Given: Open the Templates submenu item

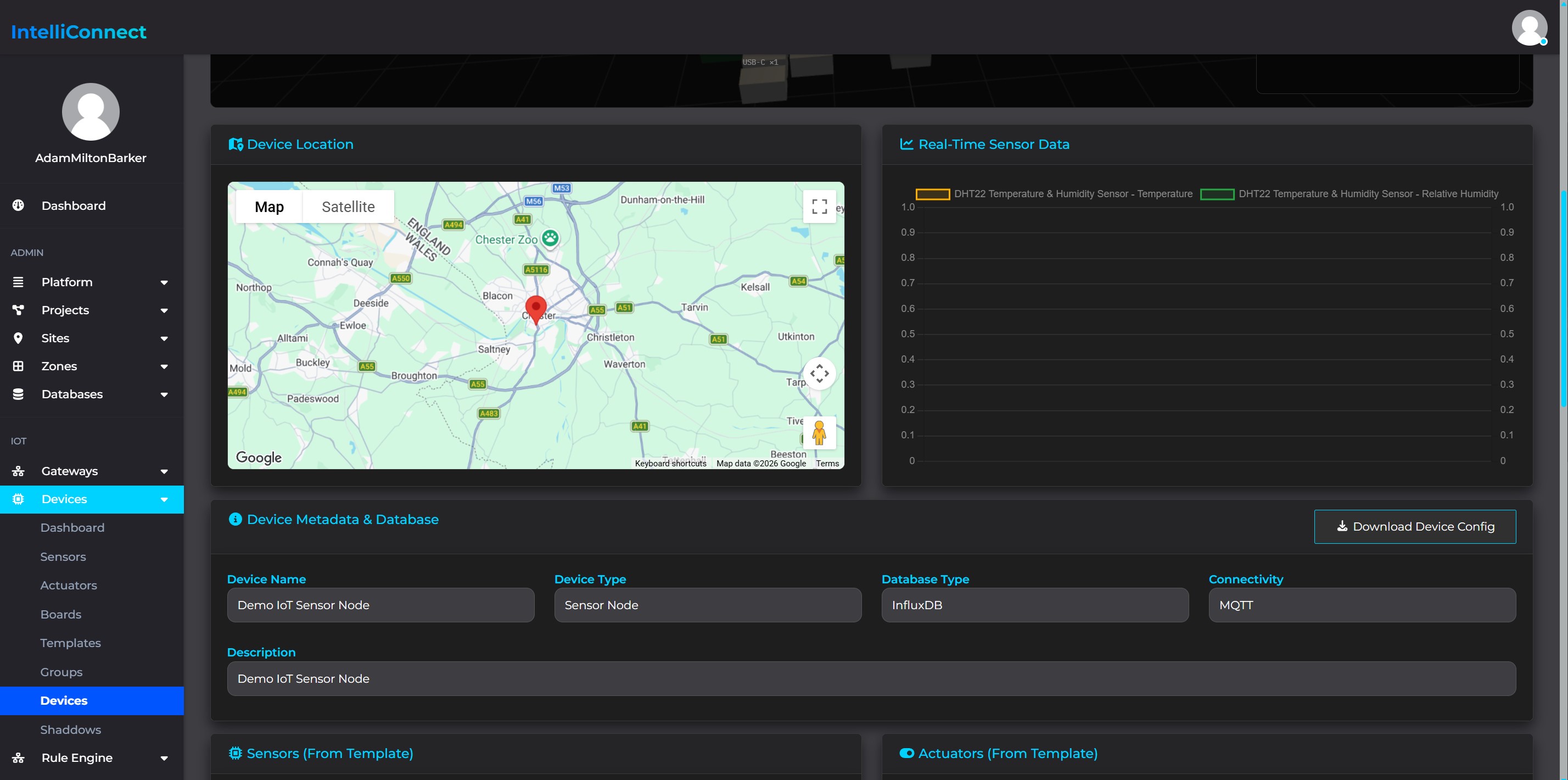Looking at the screenshot, I should 71,643.
